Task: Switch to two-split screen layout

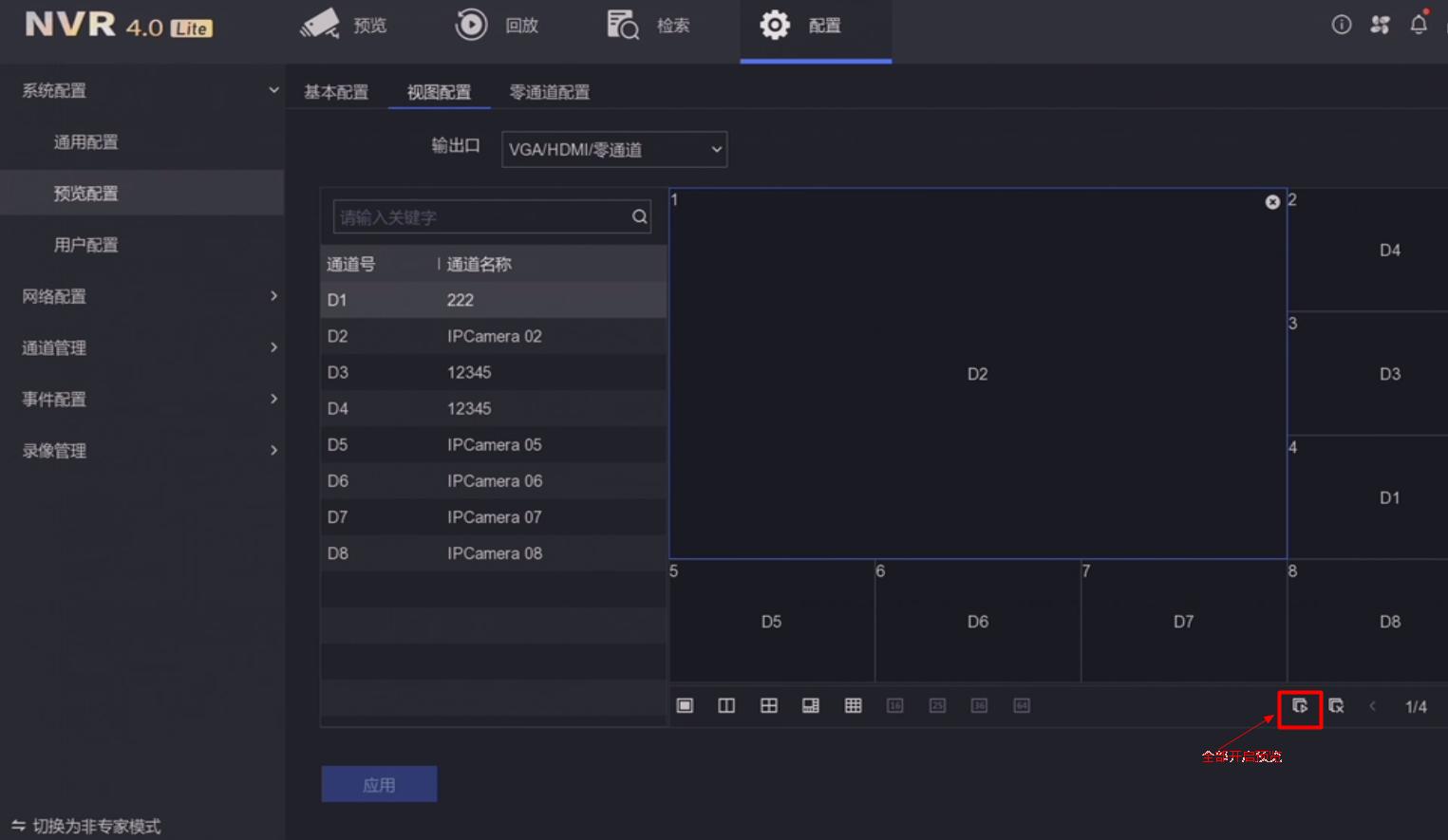Action: pyautogui.click(x=726, y=705)
